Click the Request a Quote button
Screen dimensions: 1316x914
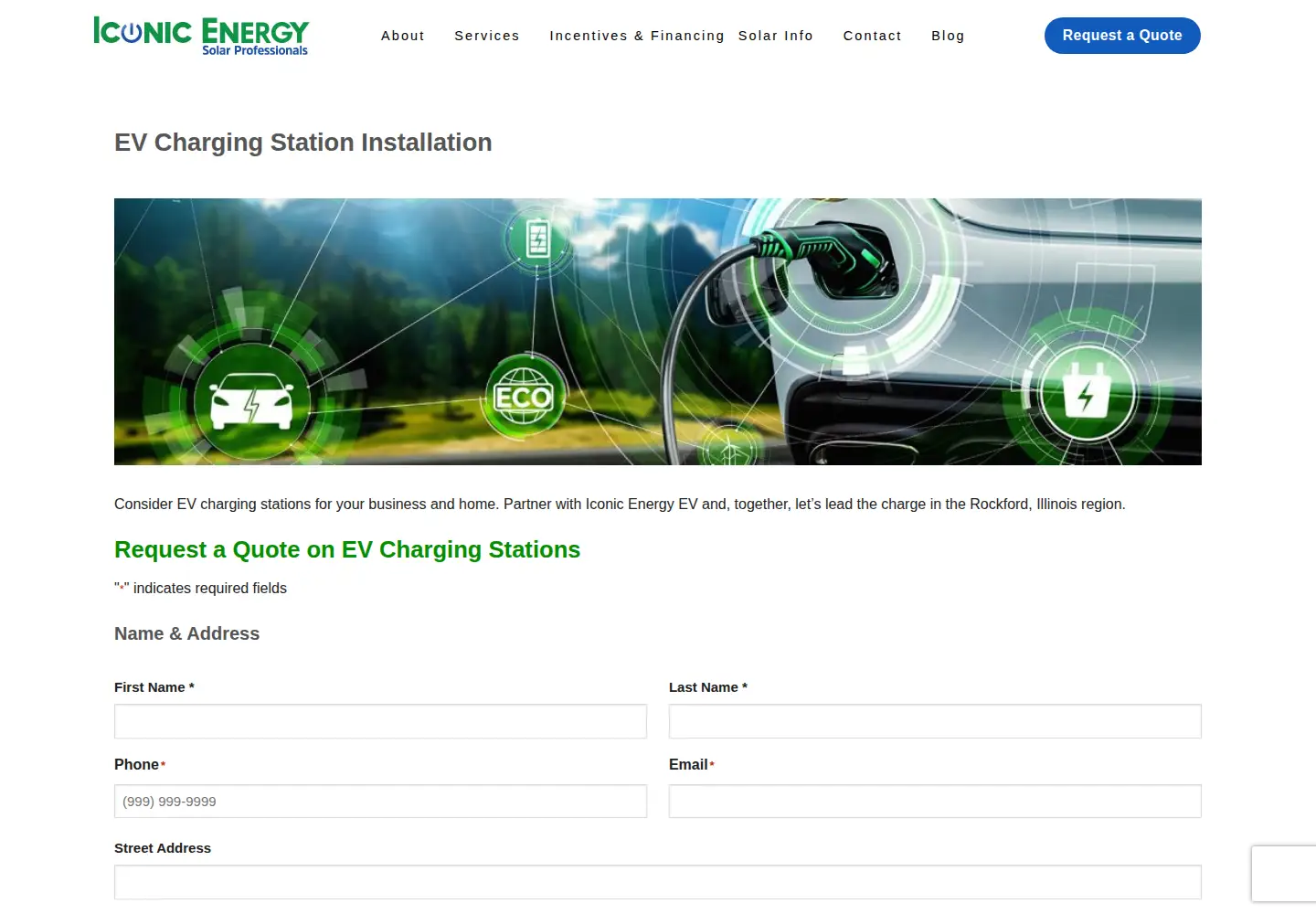(x=1122, y=36)
